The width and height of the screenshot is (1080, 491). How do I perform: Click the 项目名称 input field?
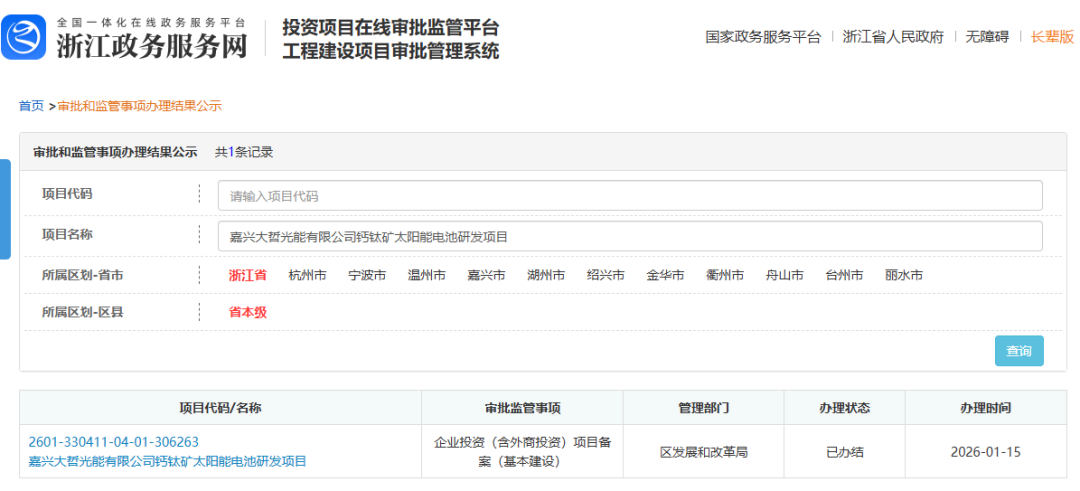(630, 237)
